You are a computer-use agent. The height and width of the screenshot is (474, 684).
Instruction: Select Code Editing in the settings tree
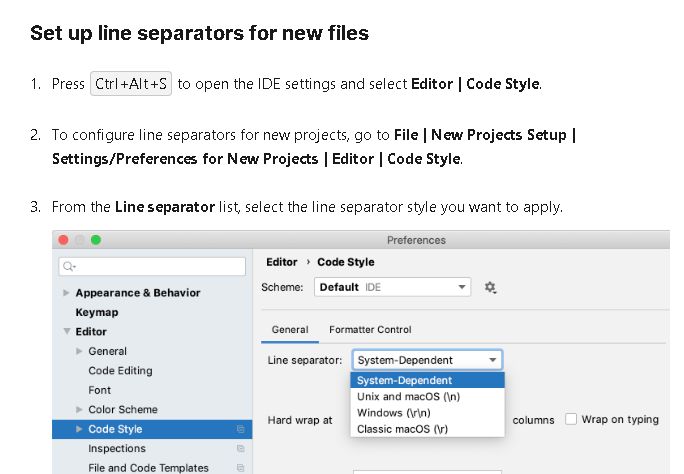pos(120,371)
